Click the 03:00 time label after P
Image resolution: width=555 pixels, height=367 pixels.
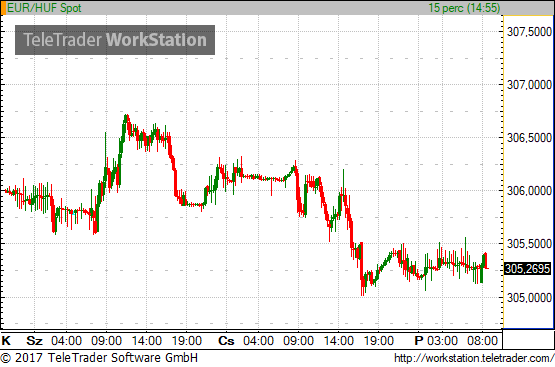[442, 341]
